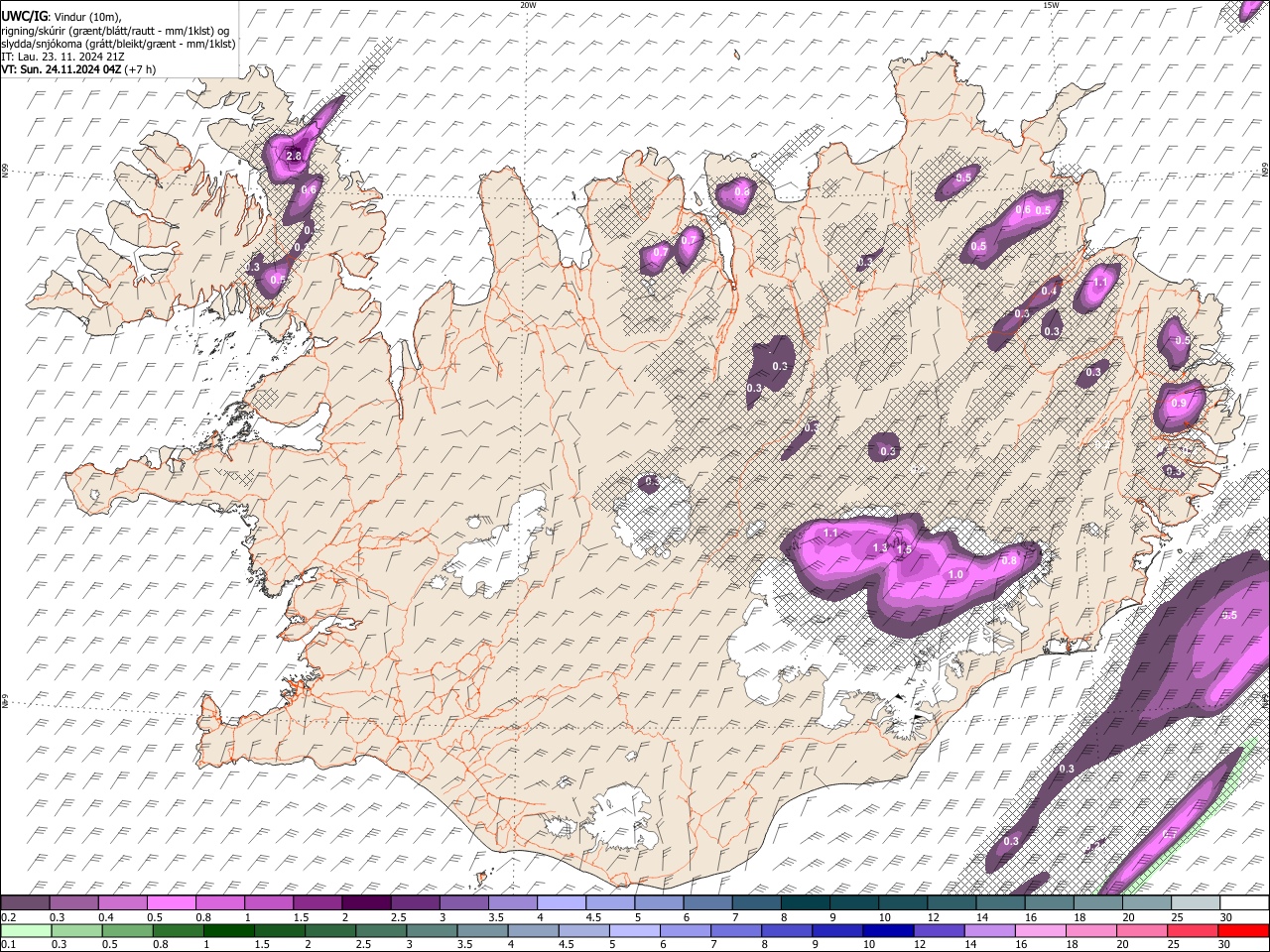Screen dimensions: 1270x952
Task: Click the '0.9' value near the east coast
Action: pyautogui.click(x=1179, y=404)
